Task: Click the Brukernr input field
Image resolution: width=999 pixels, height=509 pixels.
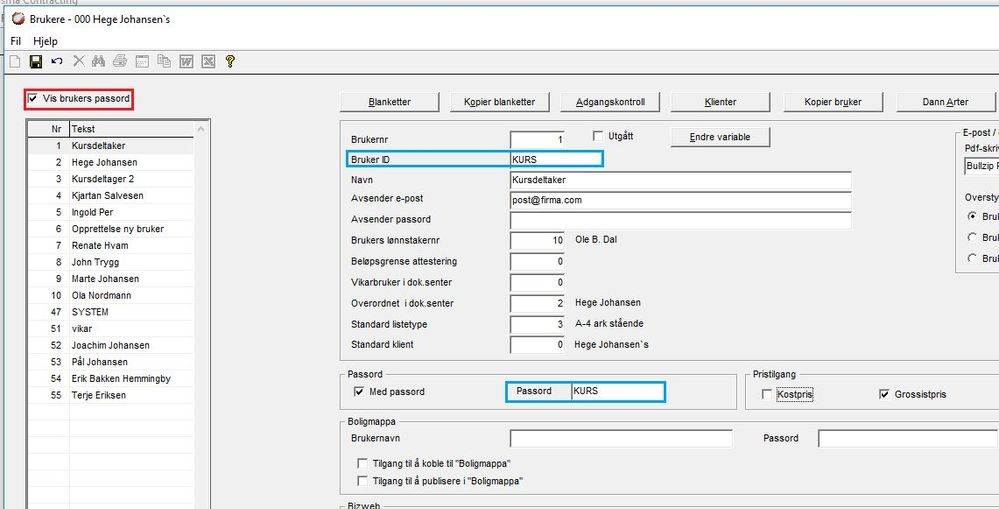Action: tap(537, 140)
